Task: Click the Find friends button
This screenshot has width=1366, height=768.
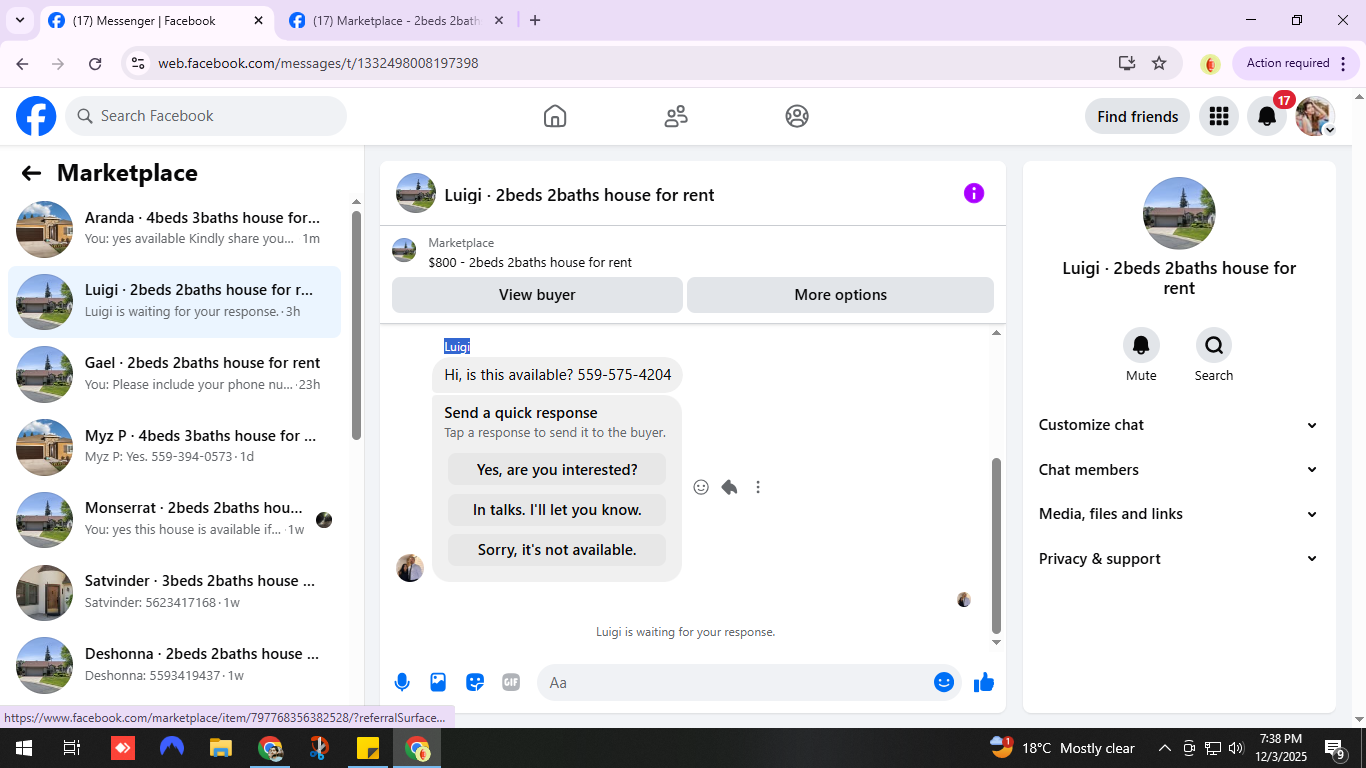Action: coord(1137,116)
